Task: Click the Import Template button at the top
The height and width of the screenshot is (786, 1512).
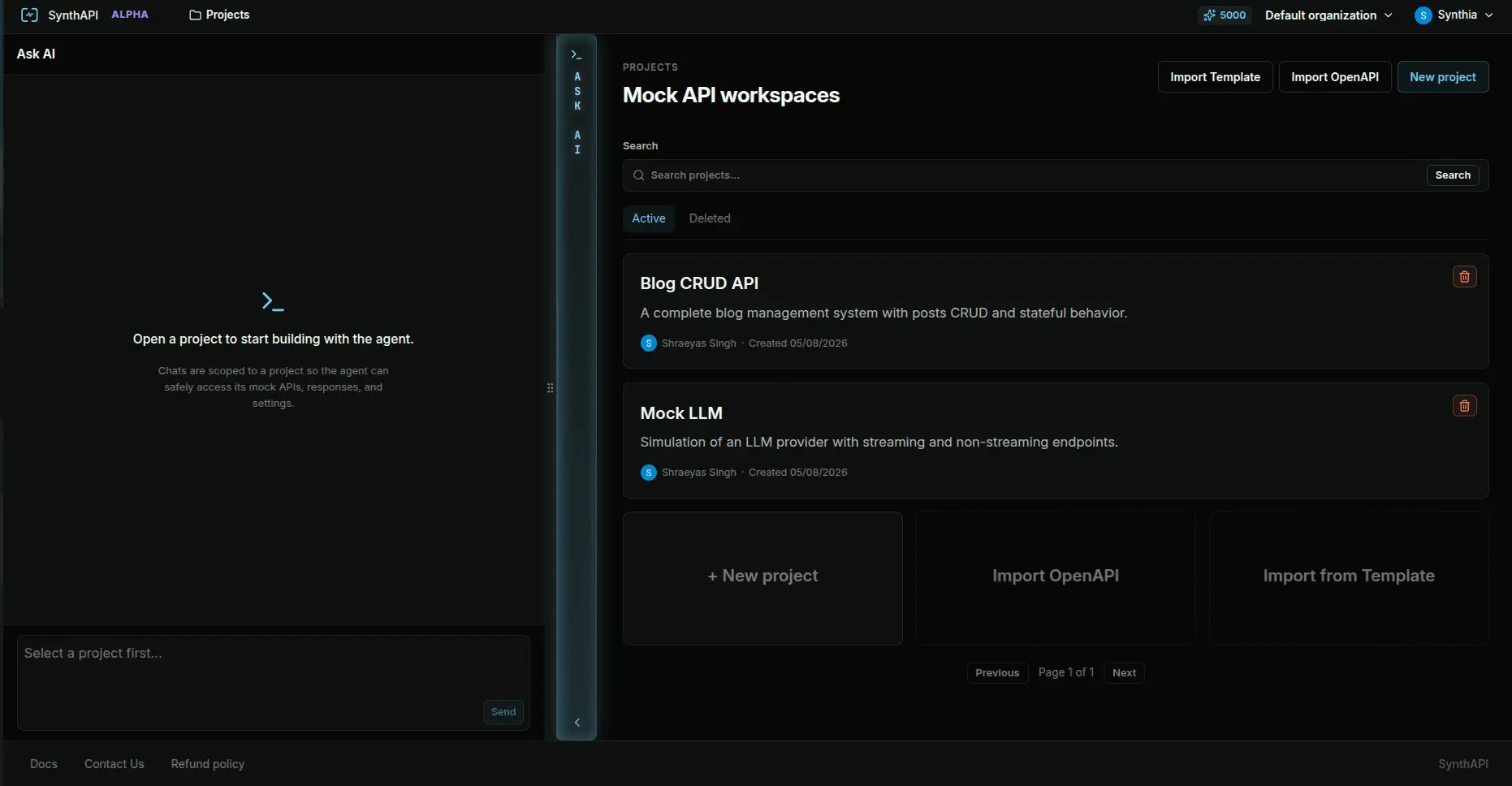Action: tap(1215, 77)
